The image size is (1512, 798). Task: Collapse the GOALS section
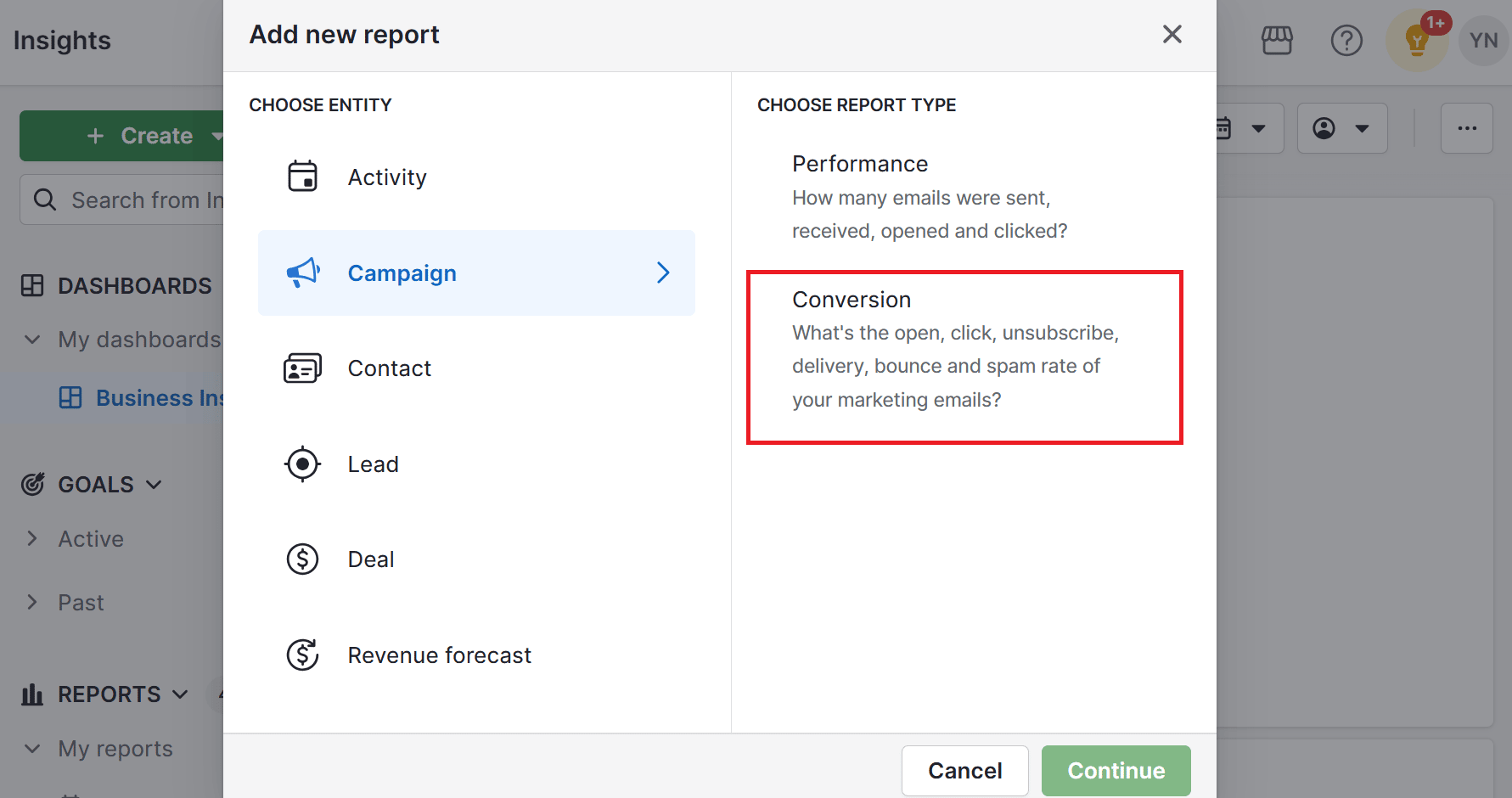[154, 484]
